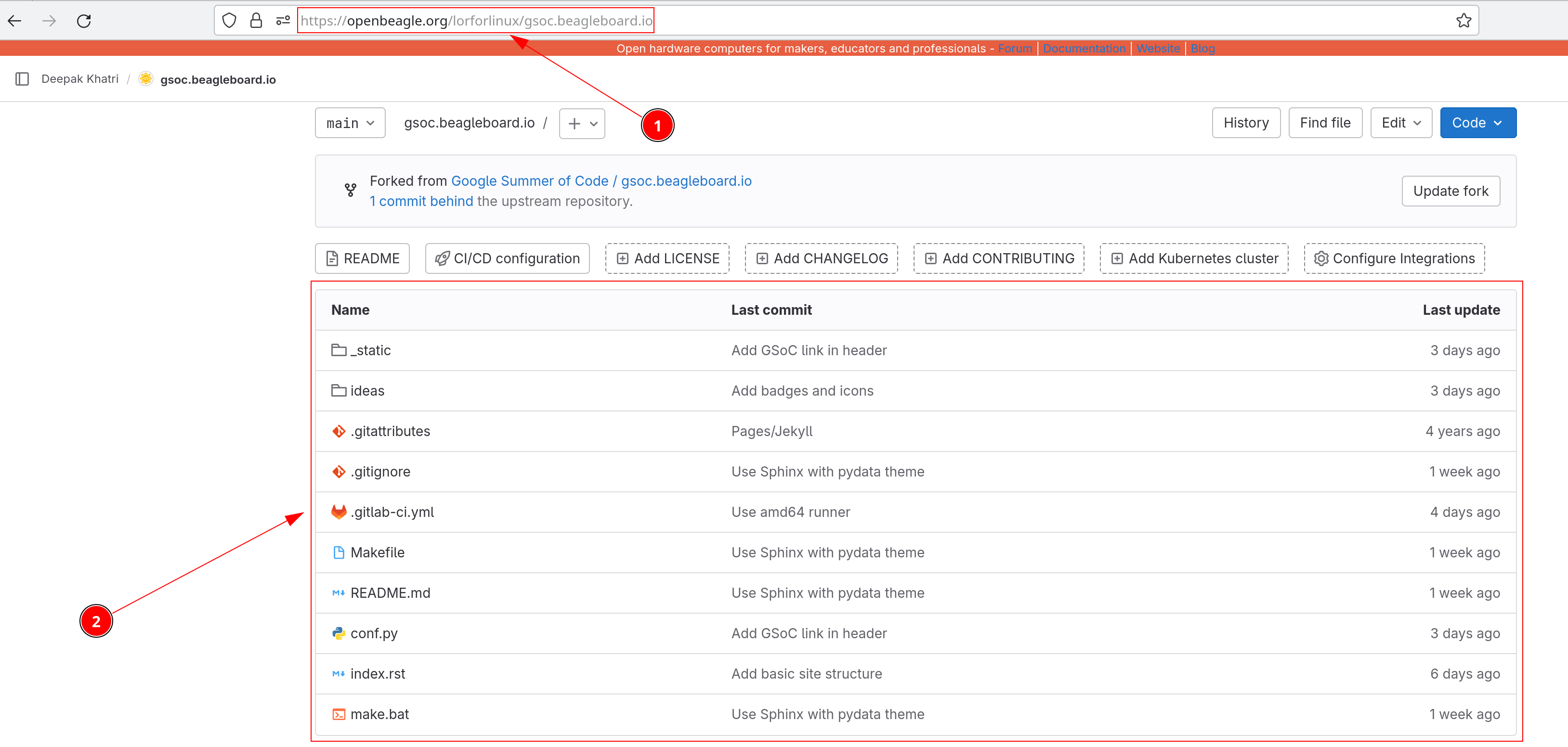Viewport: 1568px width, 747px height.
Task: Open the Forum link in orange banner
Action: pyautogui.click(x=1015, y=49)
